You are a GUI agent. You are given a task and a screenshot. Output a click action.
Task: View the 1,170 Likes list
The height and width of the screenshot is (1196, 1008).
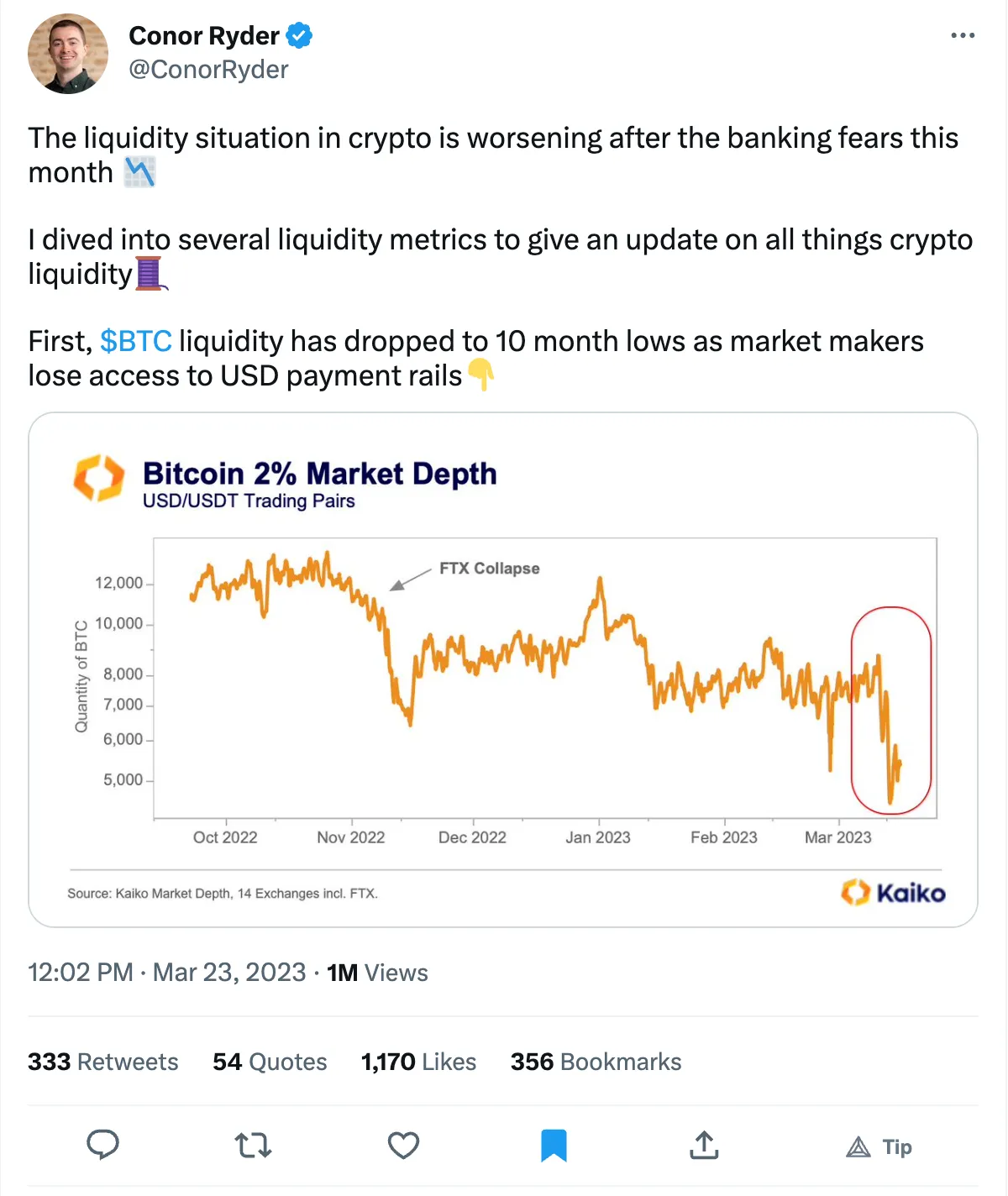418,1062
